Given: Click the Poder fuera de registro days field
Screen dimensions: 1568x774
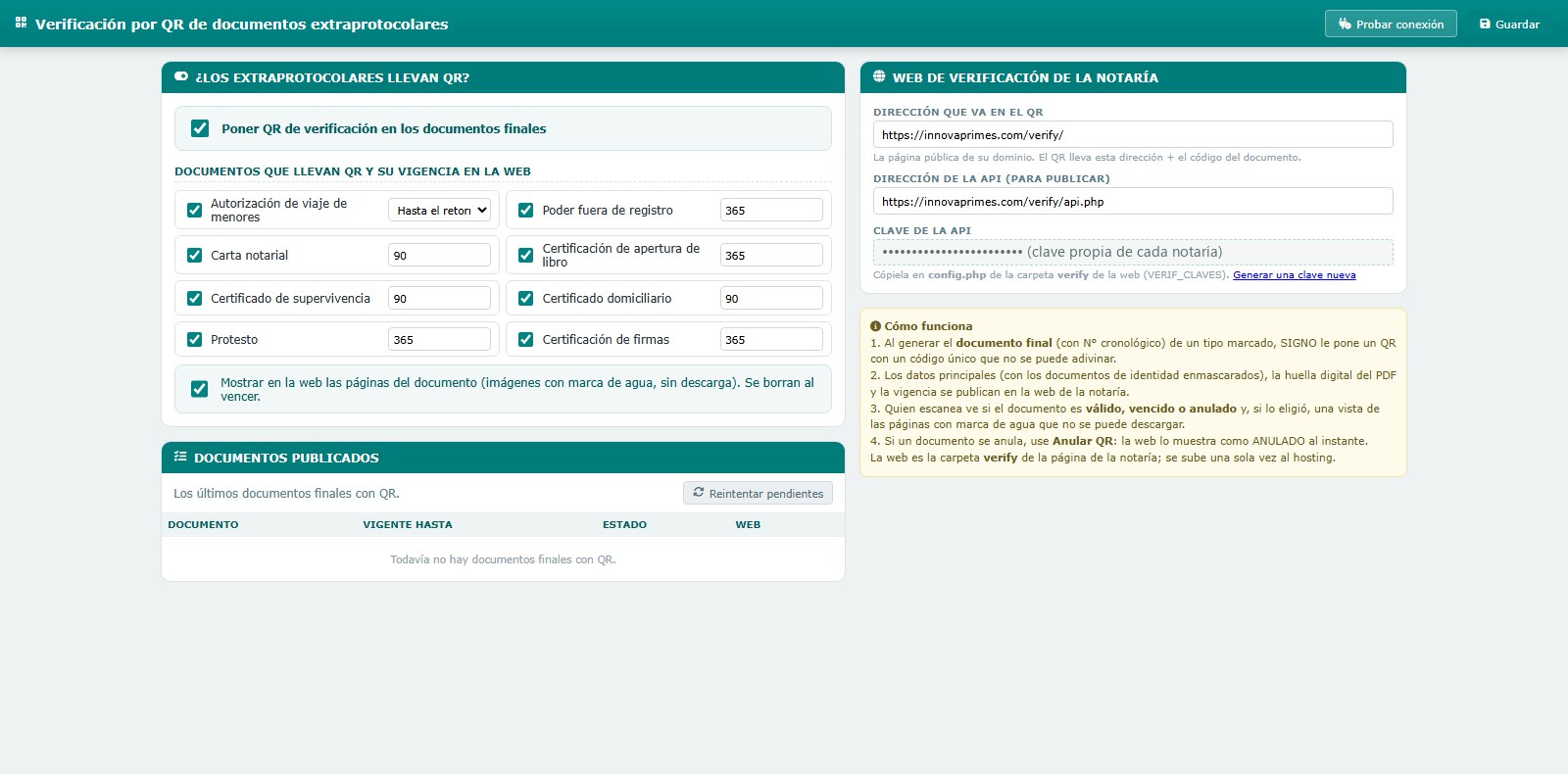Looking at the screenshot, I should [771, 210].
